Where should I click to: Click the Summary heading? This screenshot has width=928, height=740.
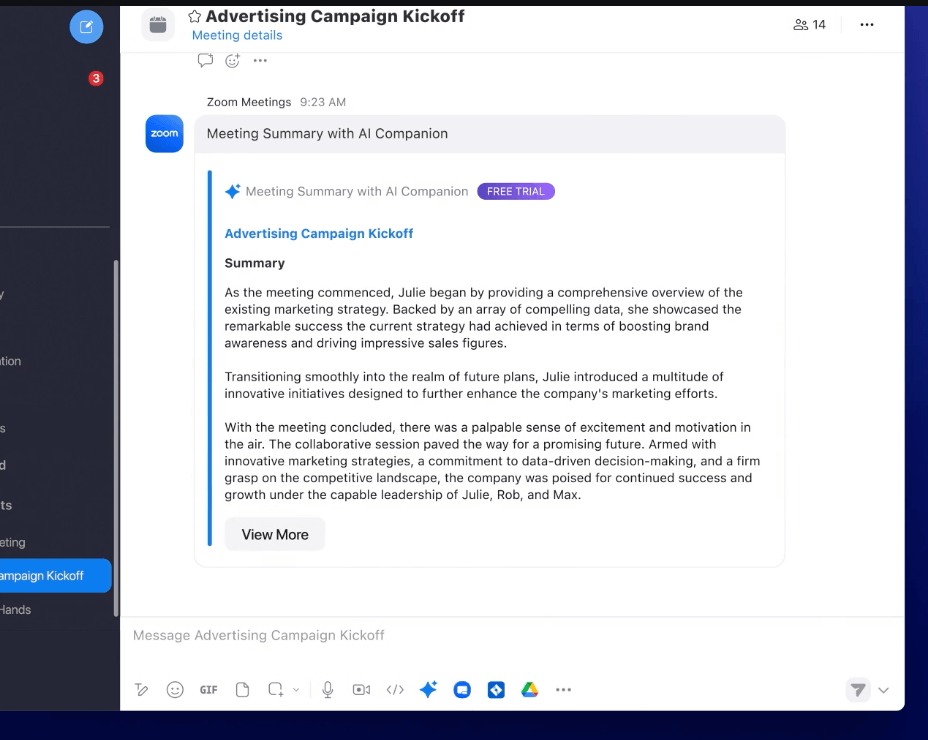click(254, 263)
